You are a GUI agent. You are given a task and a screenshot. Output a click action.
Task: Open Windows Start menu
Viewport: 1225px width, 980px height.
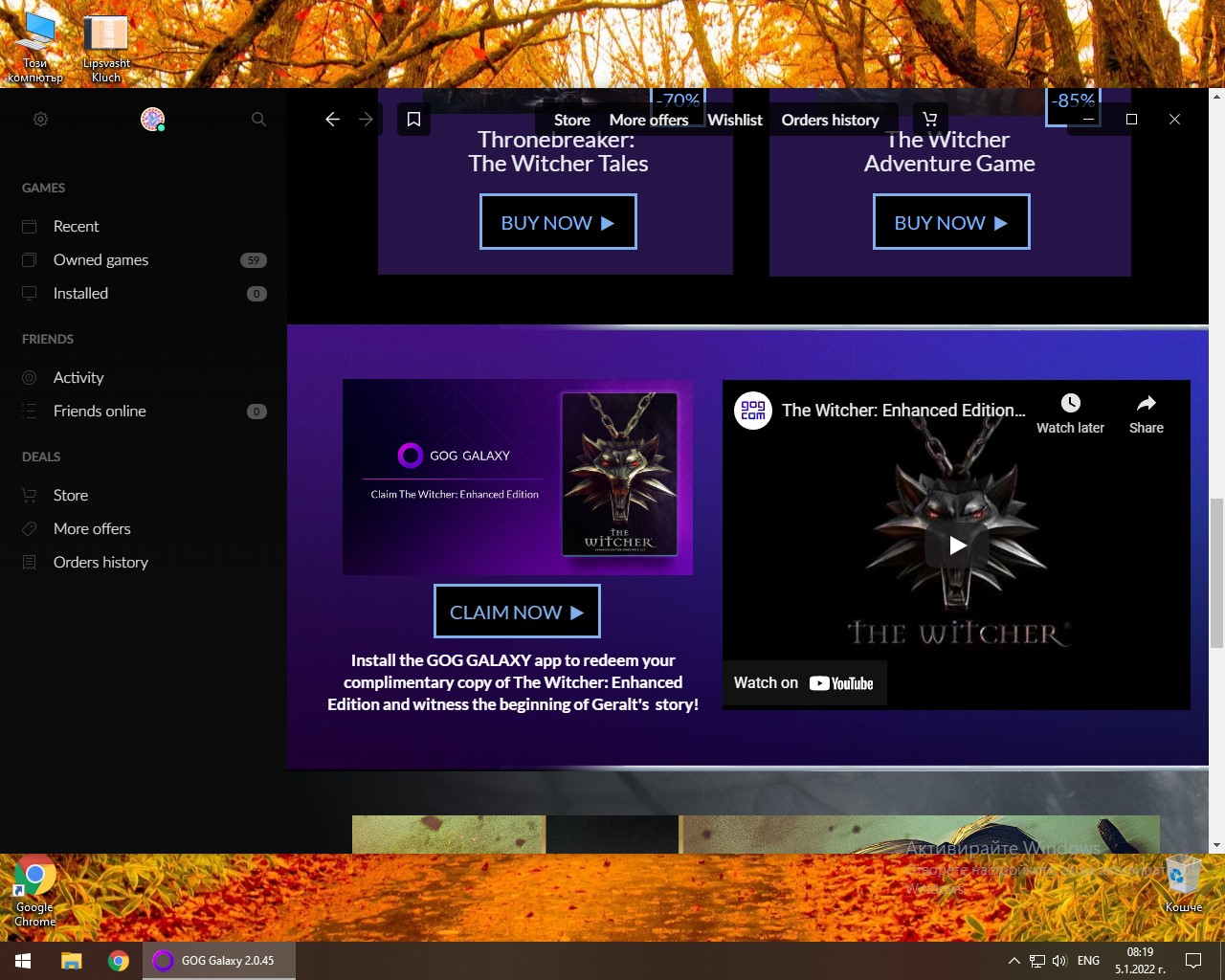point(23,961)
